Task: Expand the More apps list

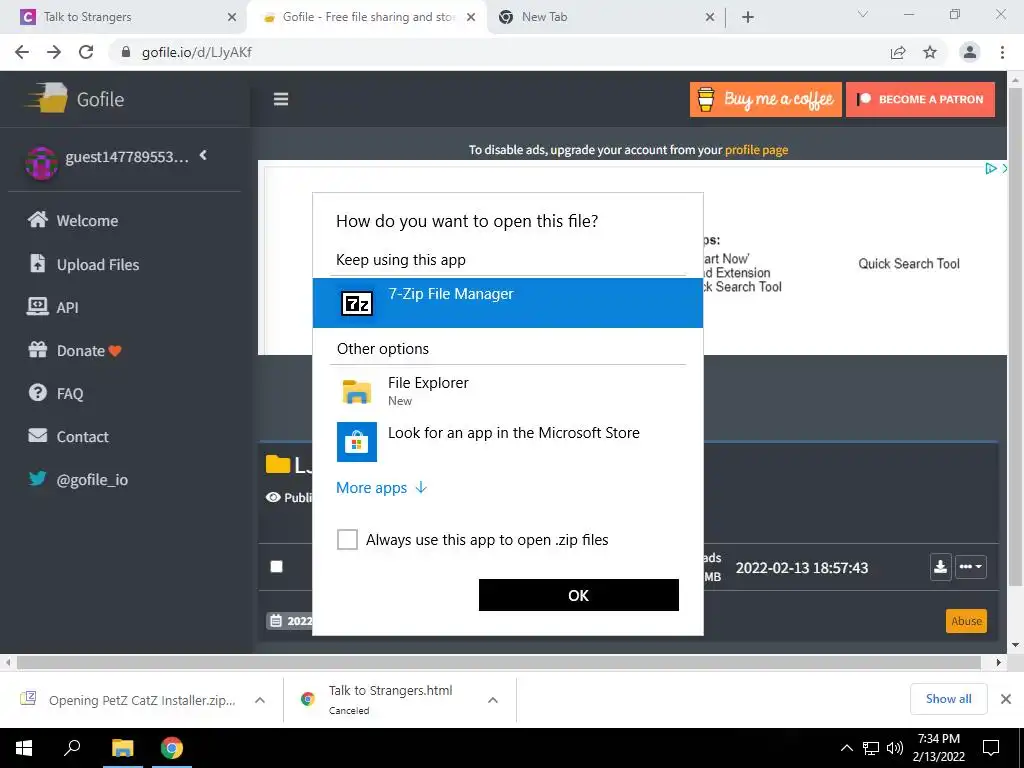Action: pyautogui.click(x=381, y=488)
